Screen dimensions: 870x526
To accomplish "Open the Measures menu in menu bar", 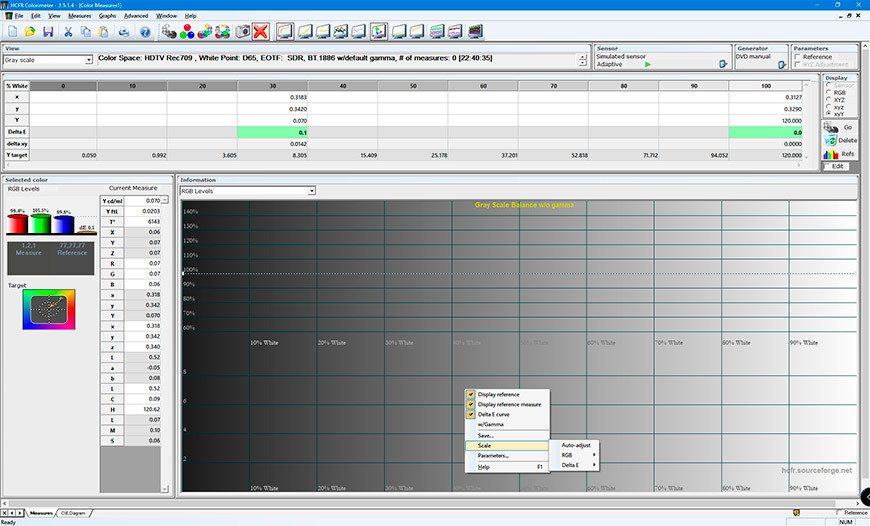I will [79, 16].
